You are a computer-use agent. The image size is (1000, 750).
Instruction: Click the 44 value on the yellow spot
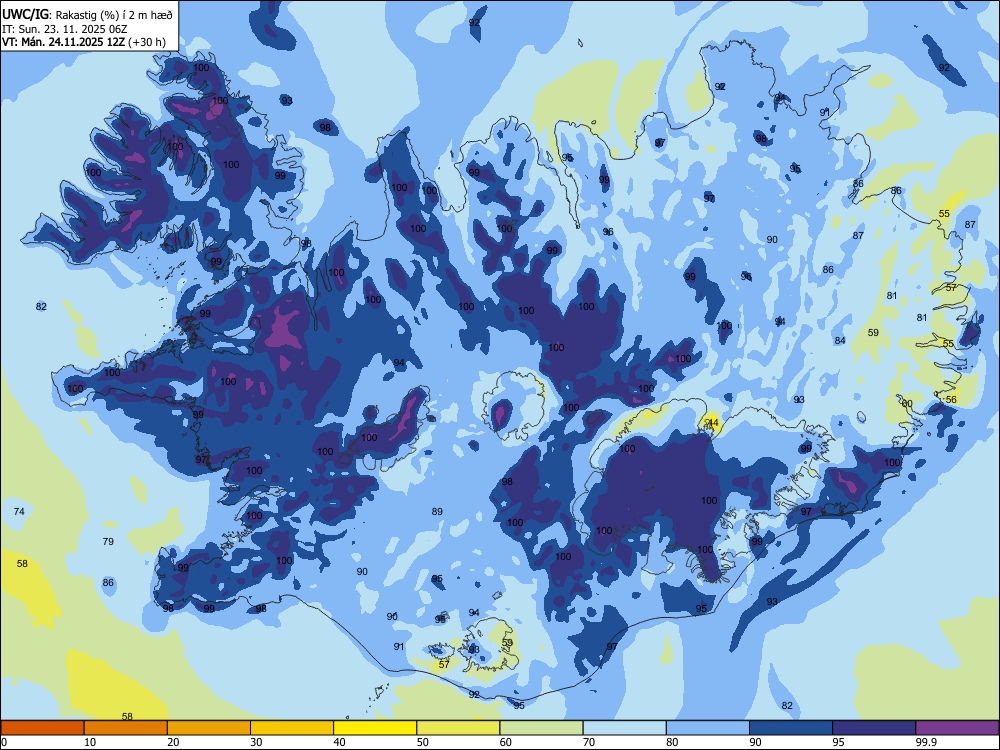coord(713,422)
